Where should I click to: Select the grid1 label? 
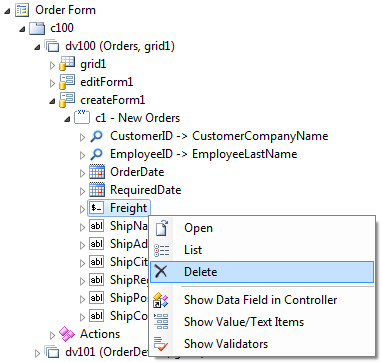click(93, 64)
